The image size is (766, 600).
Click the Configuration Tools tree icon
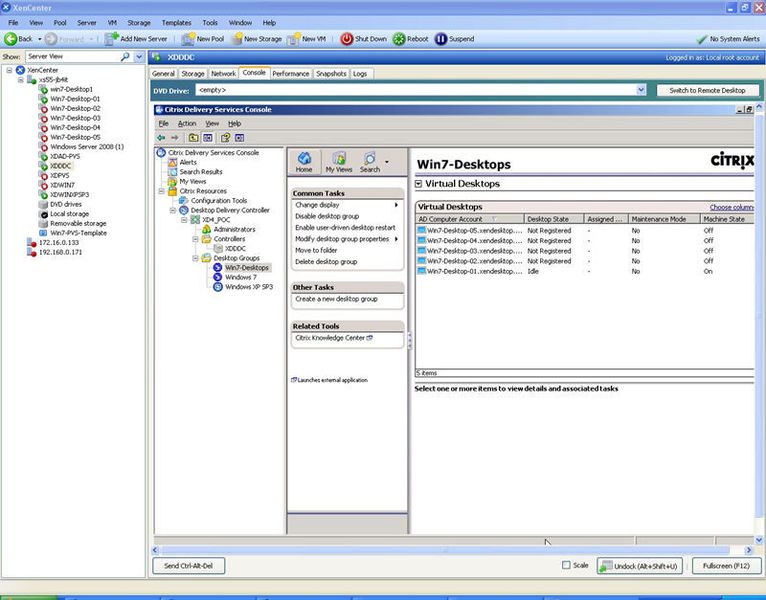(x=184, y=200)
